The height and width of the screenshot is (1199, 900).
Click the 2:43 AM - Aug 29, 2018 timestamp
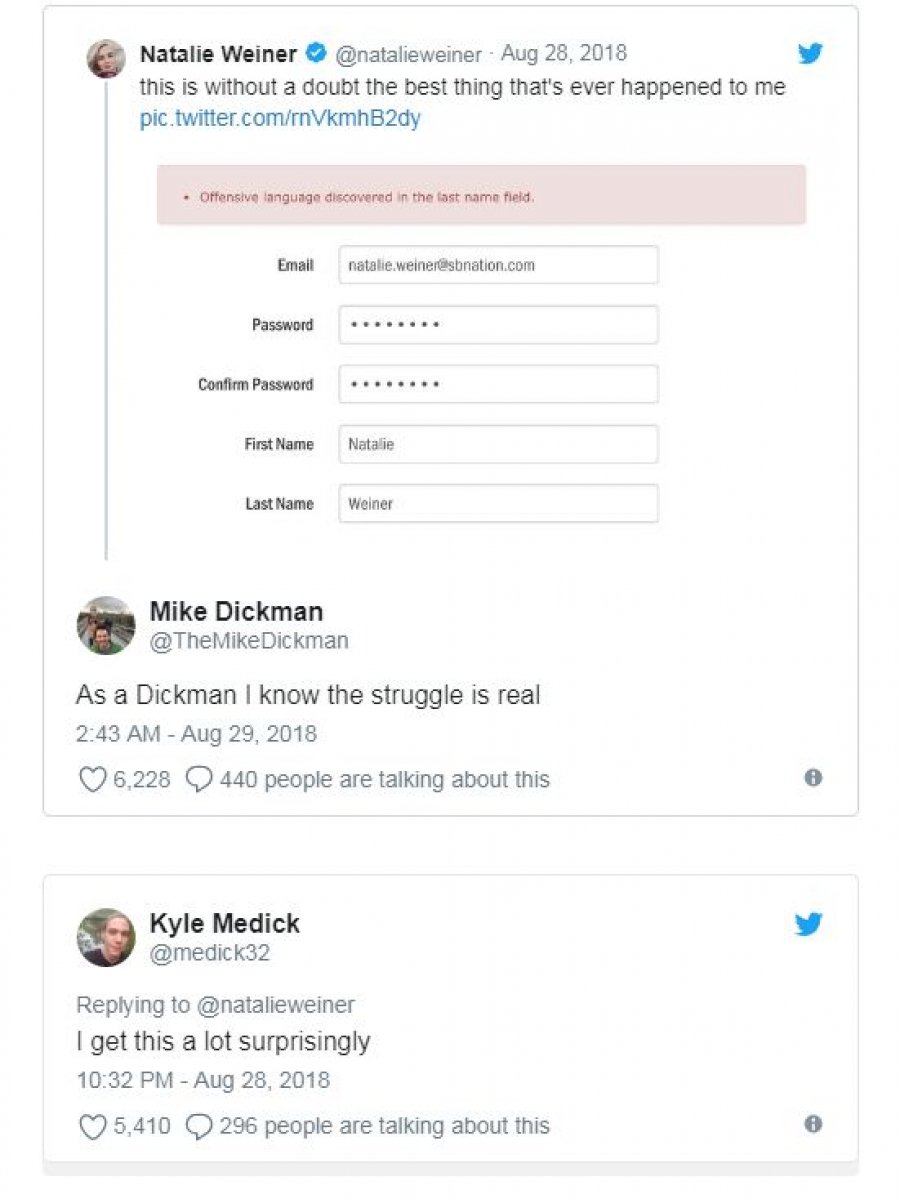click(196, 734)
